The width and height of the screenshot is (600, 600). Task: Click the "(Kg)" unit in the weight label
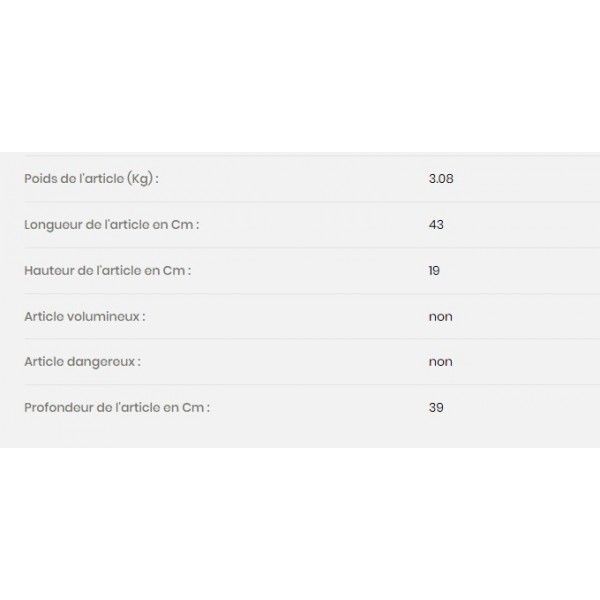tap(140, 179)
